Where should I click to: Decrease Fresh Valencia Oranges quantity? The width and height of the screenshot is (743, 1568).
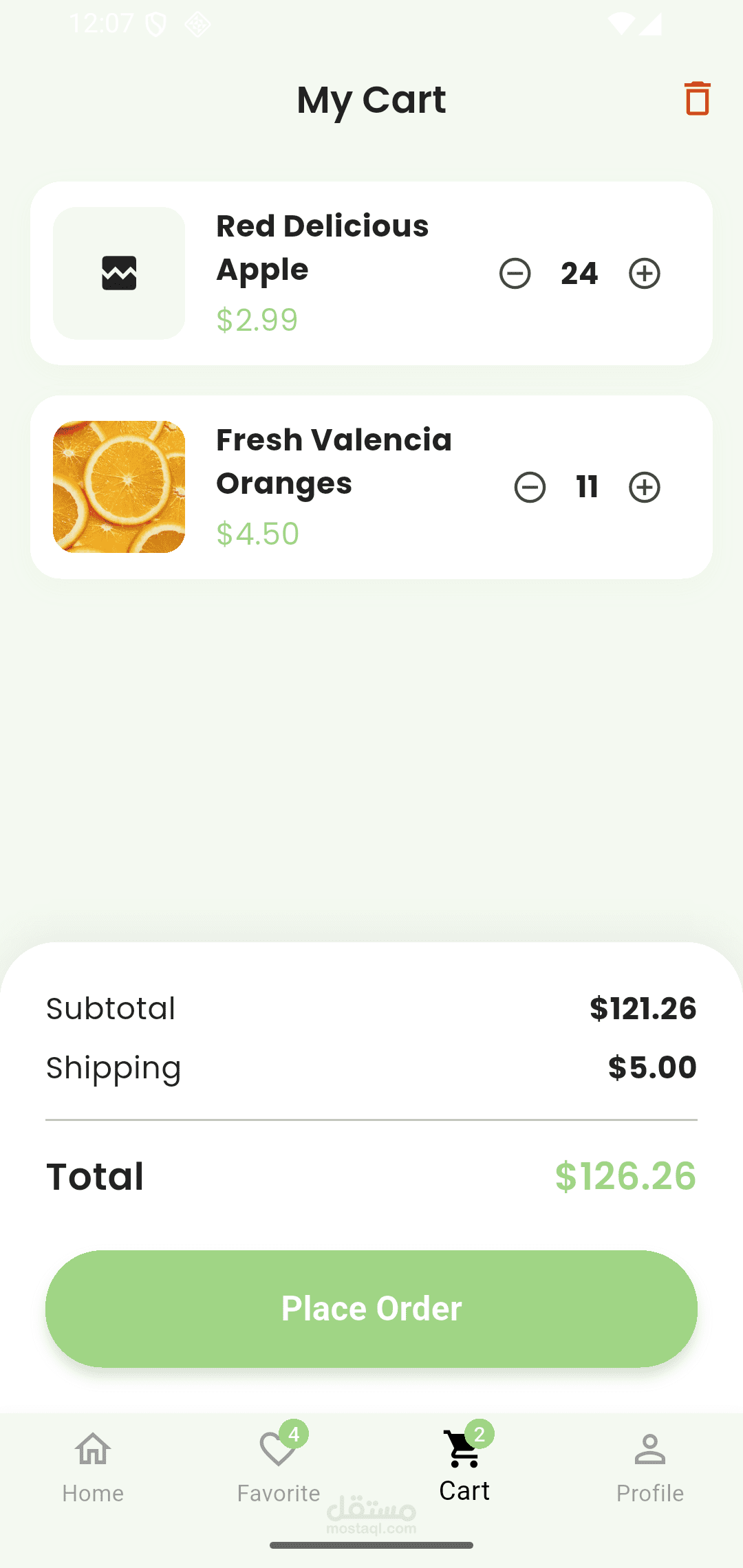click(x=530, y=488)
